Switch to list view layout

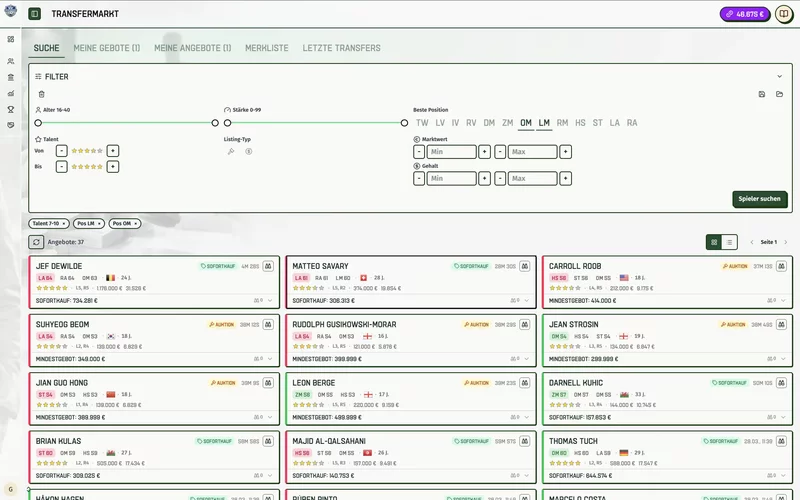tap(730, 242)
